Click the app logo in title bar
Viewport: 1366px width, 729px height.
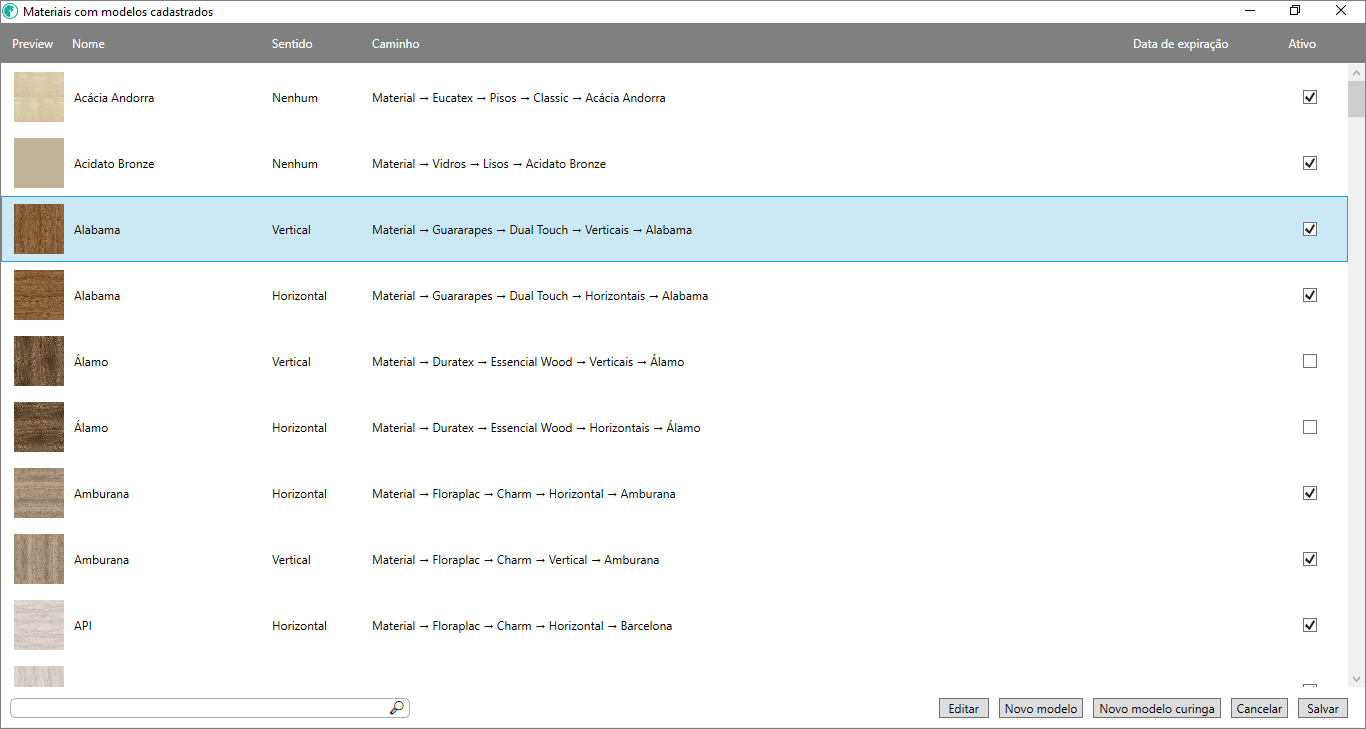11,12
